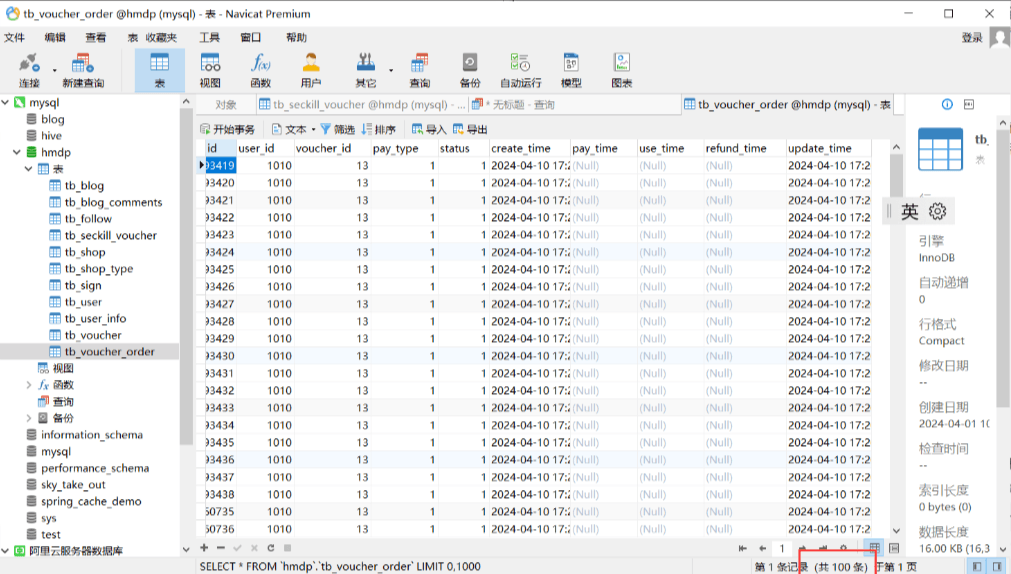
Task: Click the 备份 (Backup) toolbar icon
Action: (469, 68)
